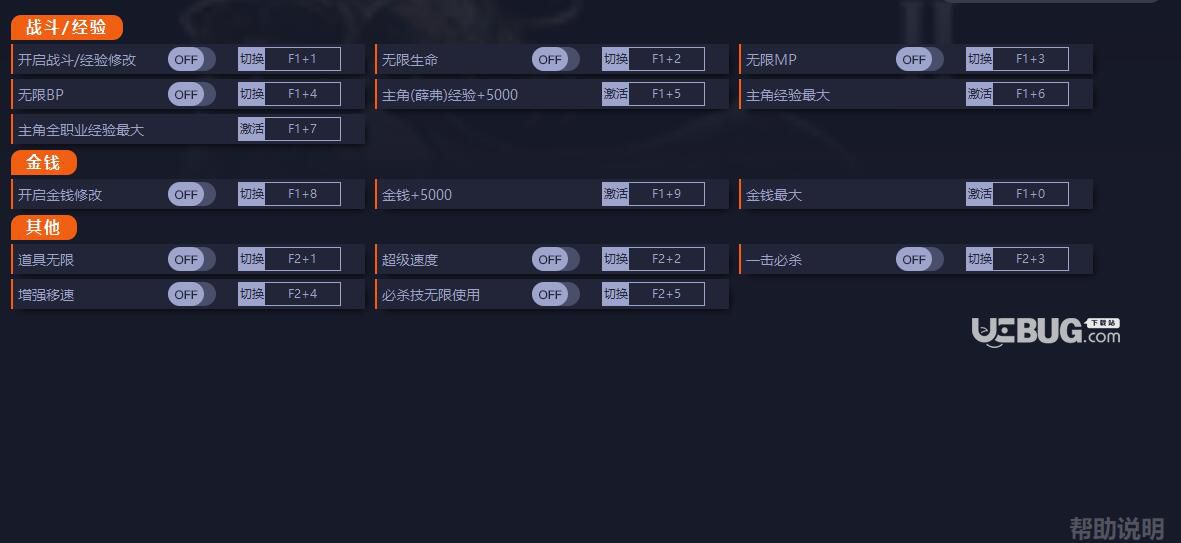Screen dimensions: 1181x543
Task: Activate 金钱最大 via 激活 button
Action: point(979,194)
